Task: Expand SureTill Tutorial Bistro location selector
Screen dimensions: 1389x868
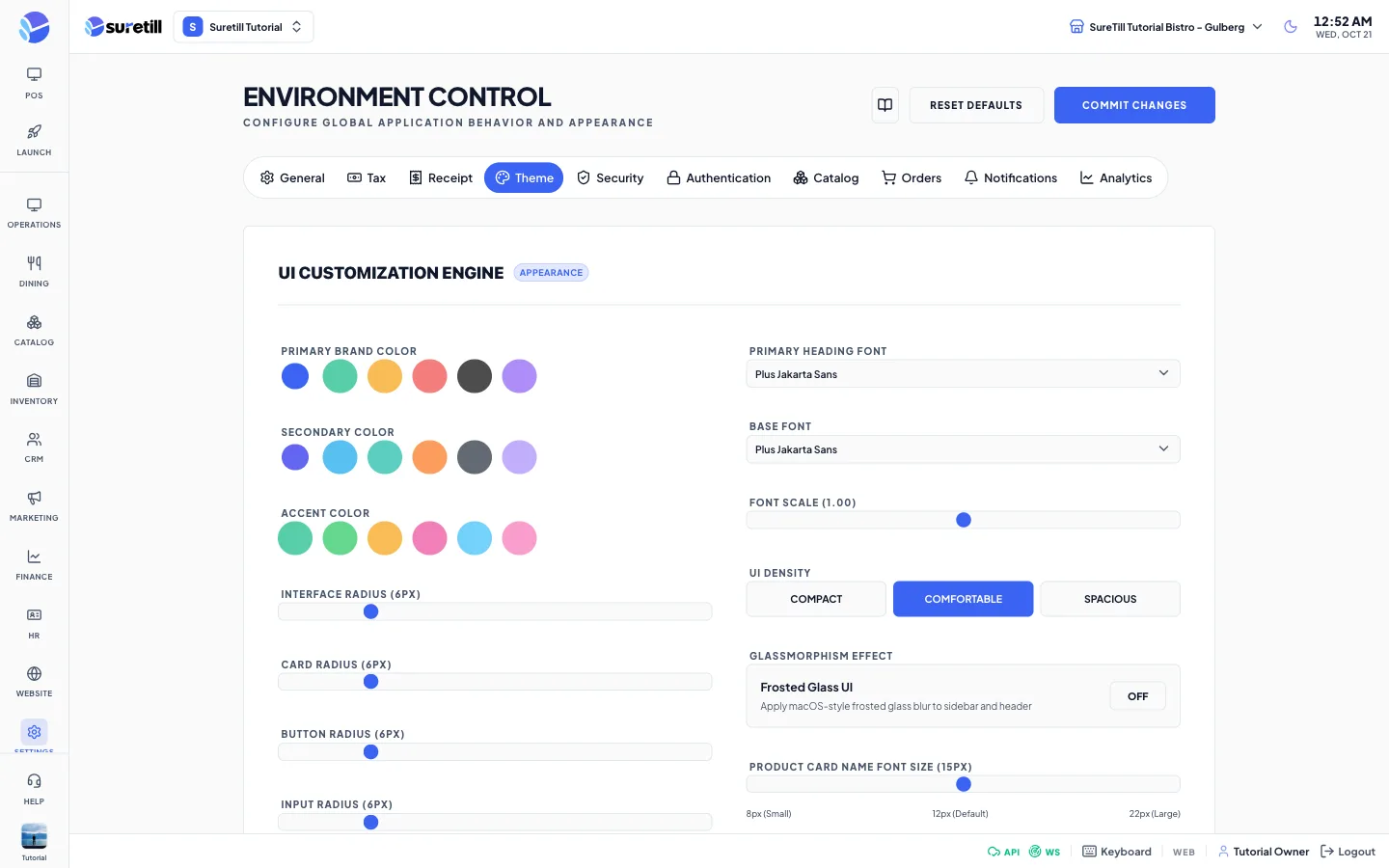Action: click(1165, 27)
